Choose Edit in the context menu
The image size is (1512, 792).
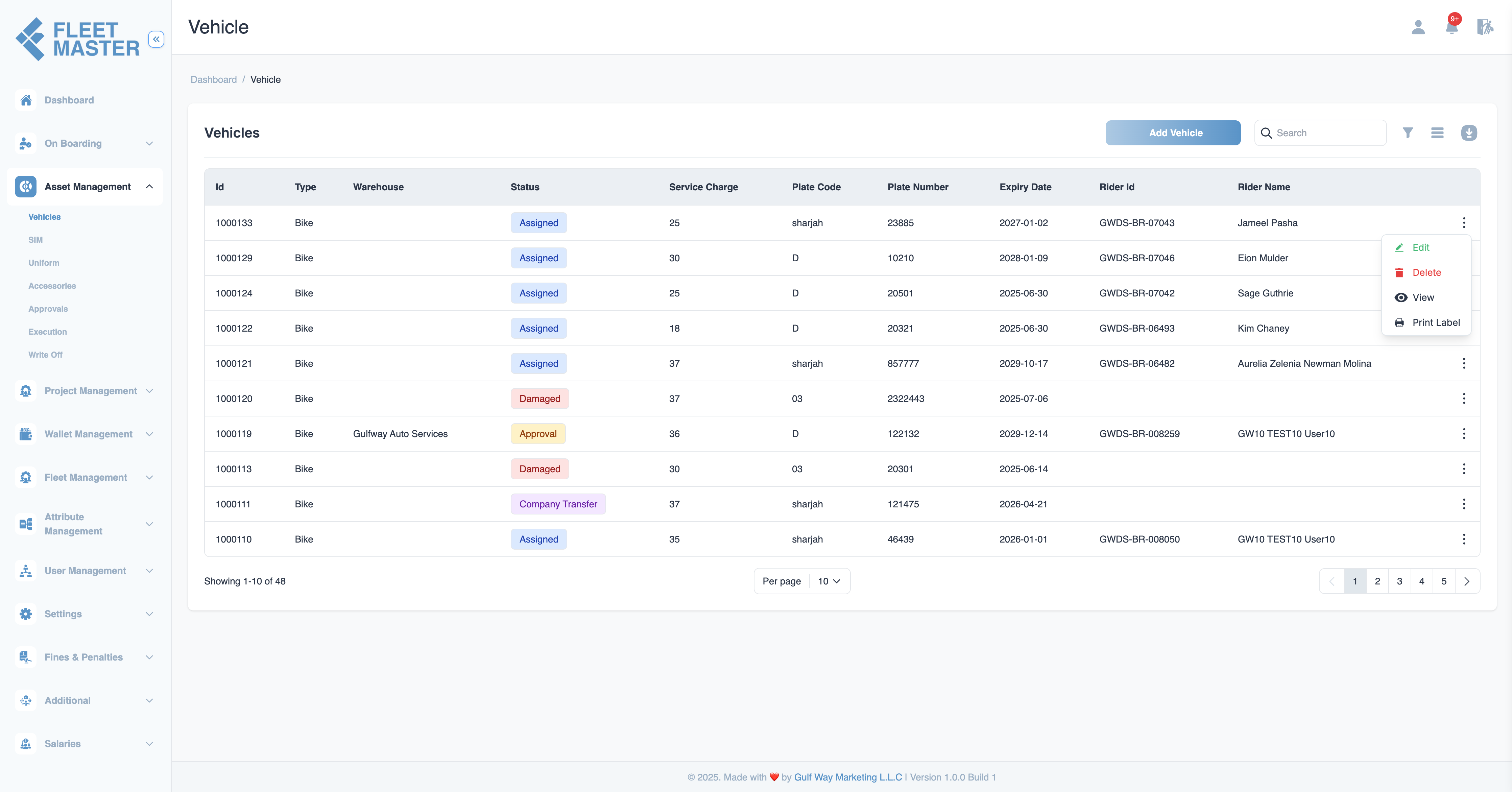pos(1426,248)
